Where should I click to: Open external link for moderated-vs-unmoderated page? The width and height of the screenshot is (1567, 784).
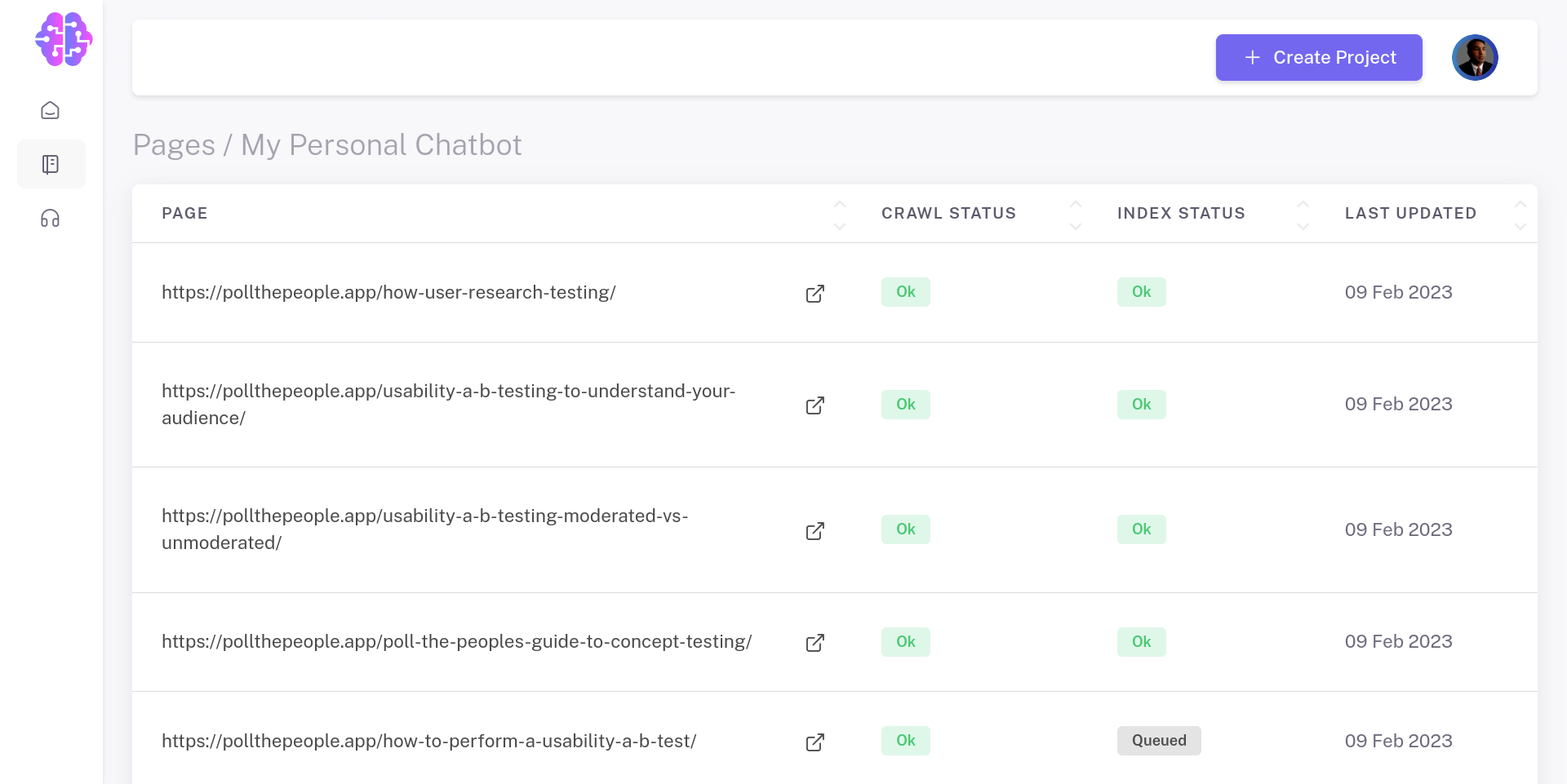[x=815, y=531]
